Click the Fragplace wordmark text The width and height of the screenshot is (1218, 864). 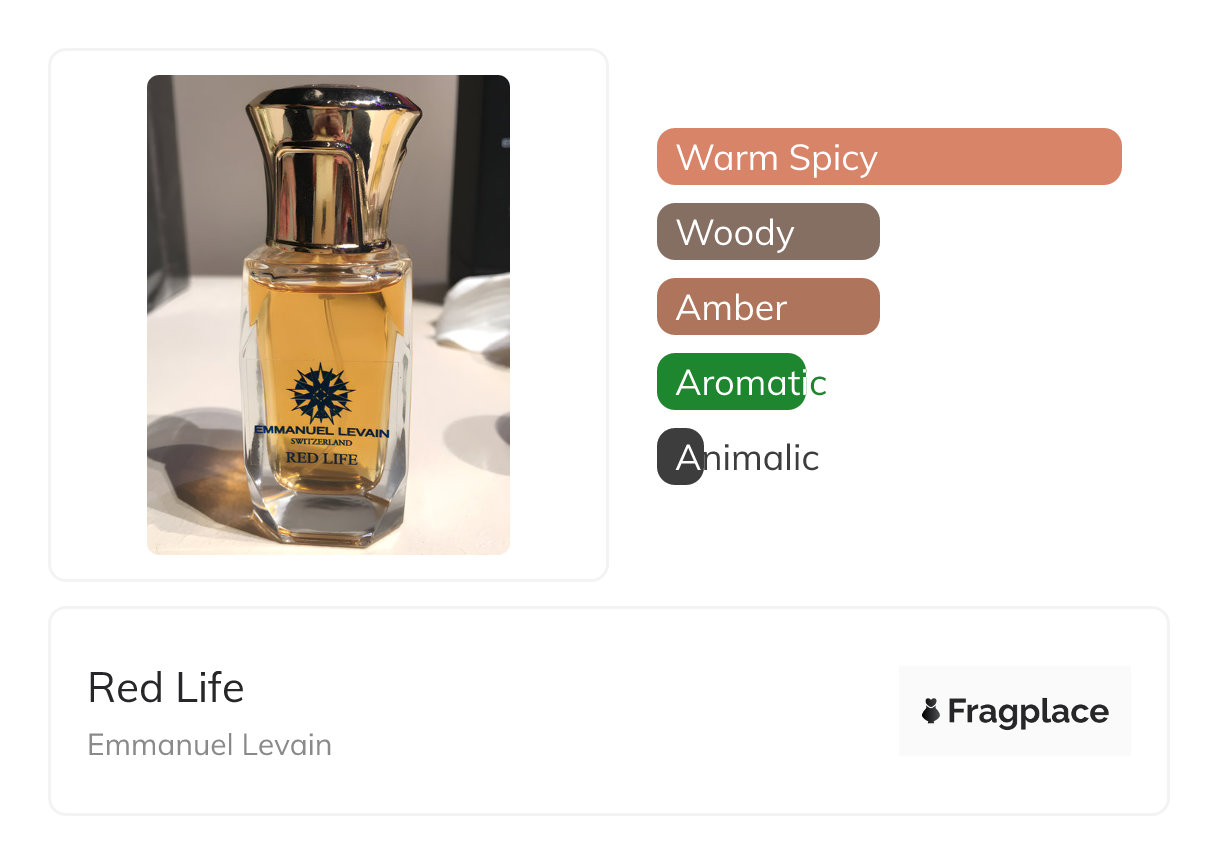pos(1028,712)
